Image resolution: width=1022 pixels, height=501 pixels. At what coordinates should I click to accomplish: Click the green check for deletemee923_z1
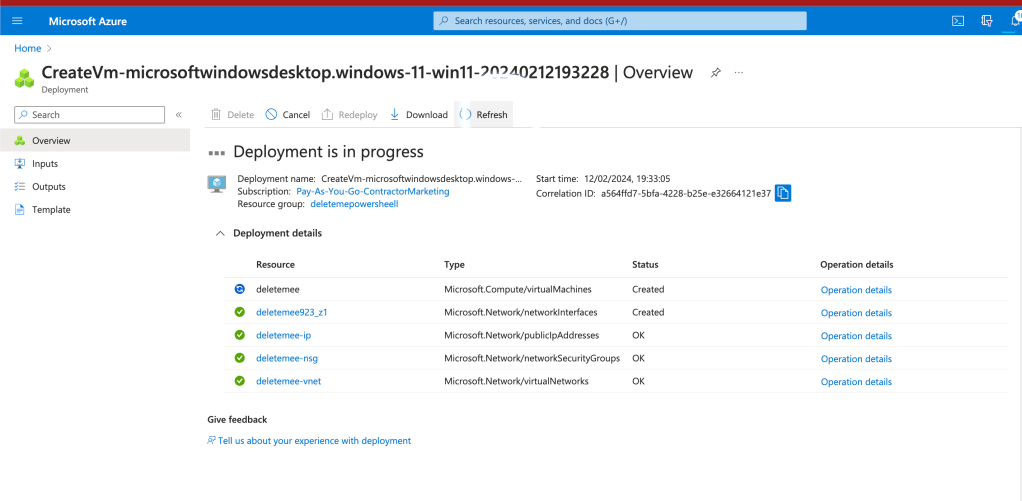(x=240, y=312)
